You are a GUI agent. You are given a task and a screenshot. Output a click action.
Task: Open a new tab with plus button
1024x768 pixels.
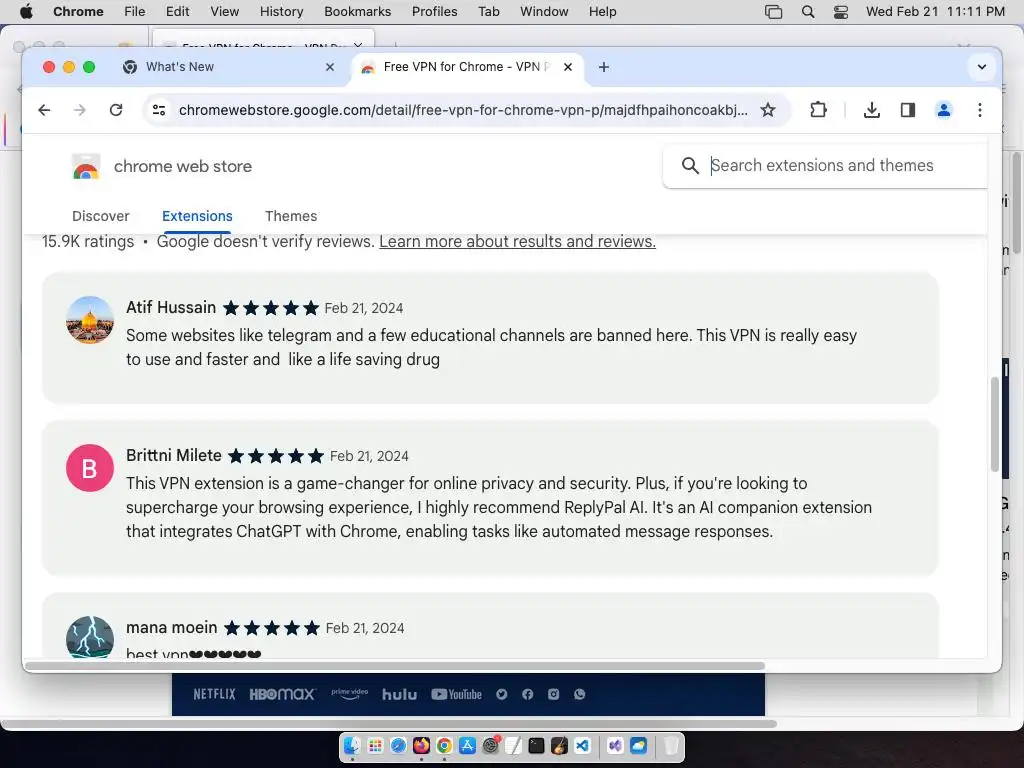[604, 67]
